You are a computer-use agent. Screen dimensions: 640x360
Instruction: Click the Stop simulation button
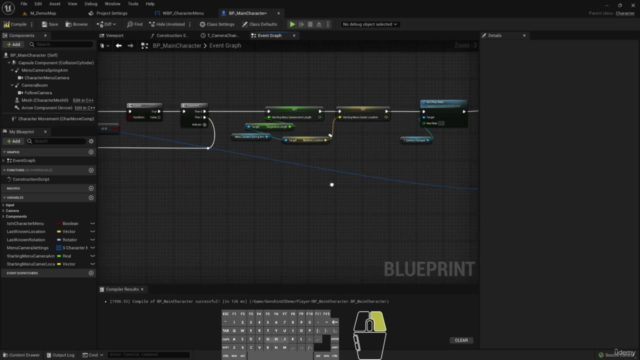click(x=310, y=24)
